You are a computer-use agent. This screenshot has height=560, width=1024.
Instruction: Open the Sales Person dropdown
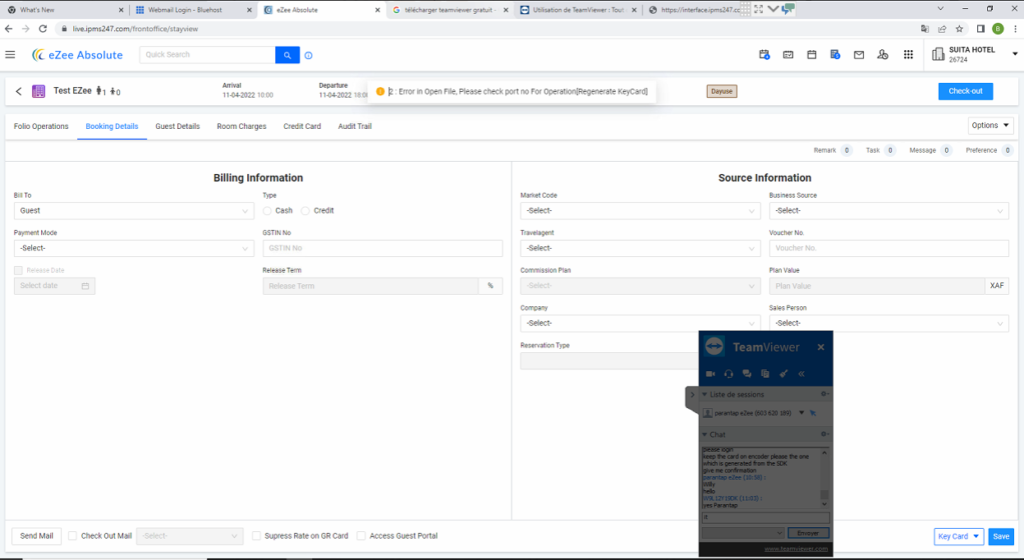pyautogui.click(x=889, y=323)
